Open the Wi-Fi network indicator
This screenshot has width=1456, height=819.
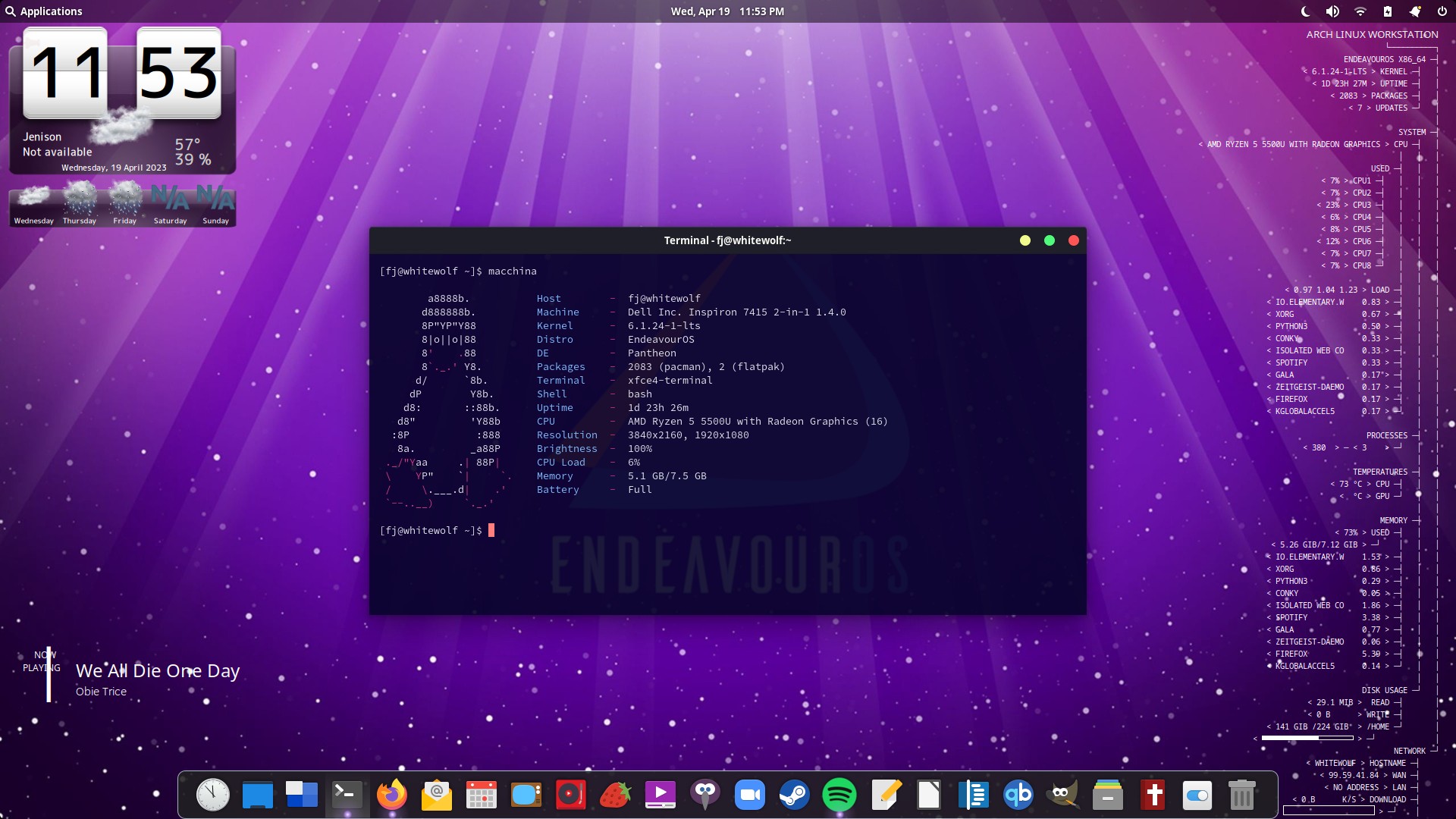(1360, 11)
